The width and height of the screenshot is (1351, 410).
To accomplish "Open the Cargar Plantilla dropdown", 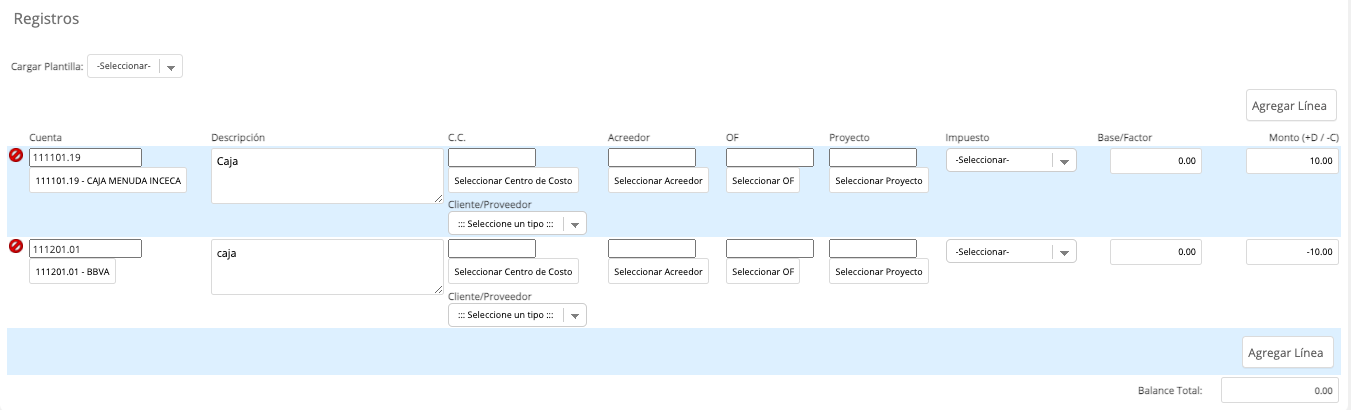I will (135, 66).
